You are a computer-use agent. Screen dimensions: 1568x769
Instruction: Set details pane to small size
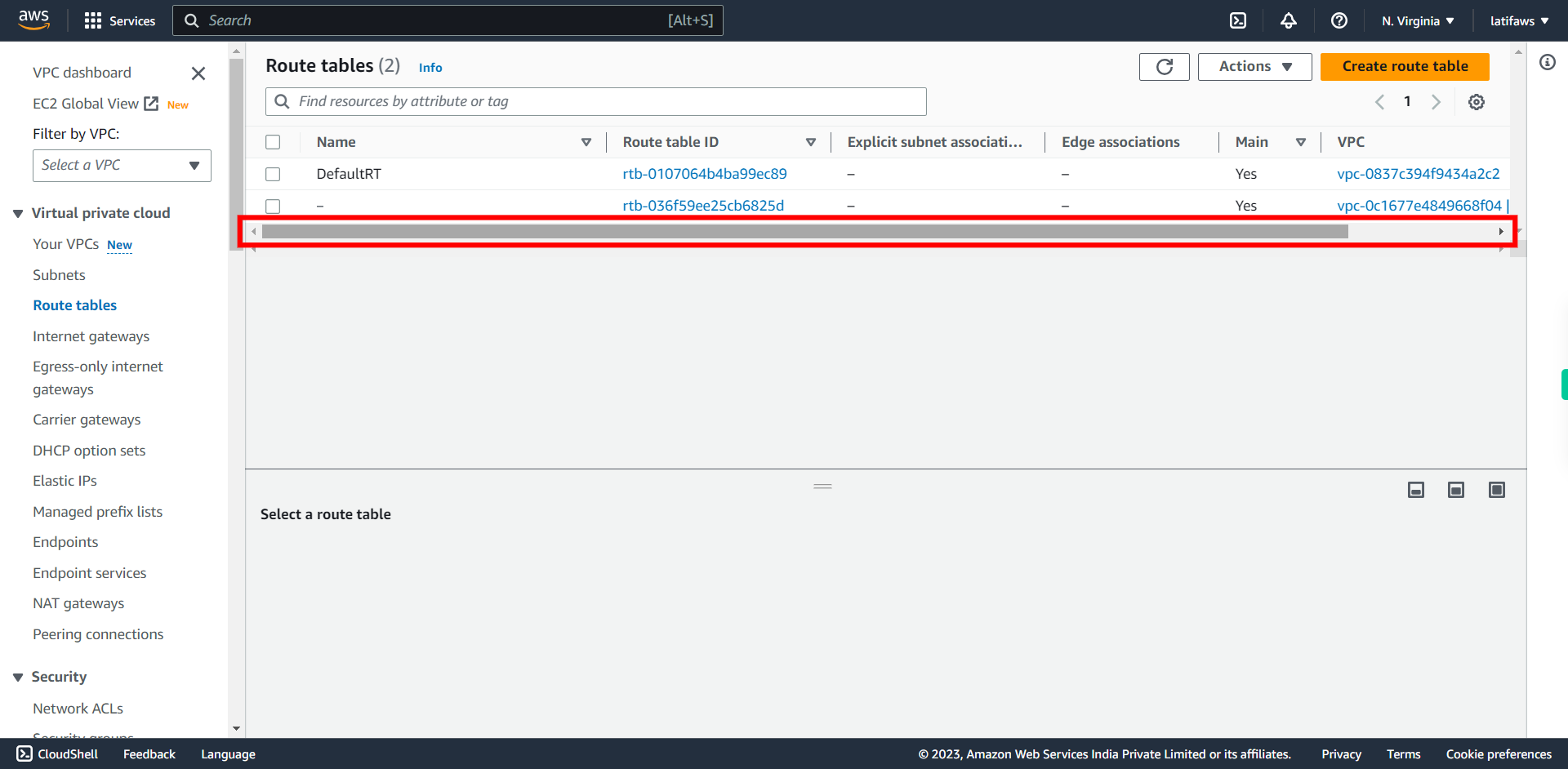1416,490
